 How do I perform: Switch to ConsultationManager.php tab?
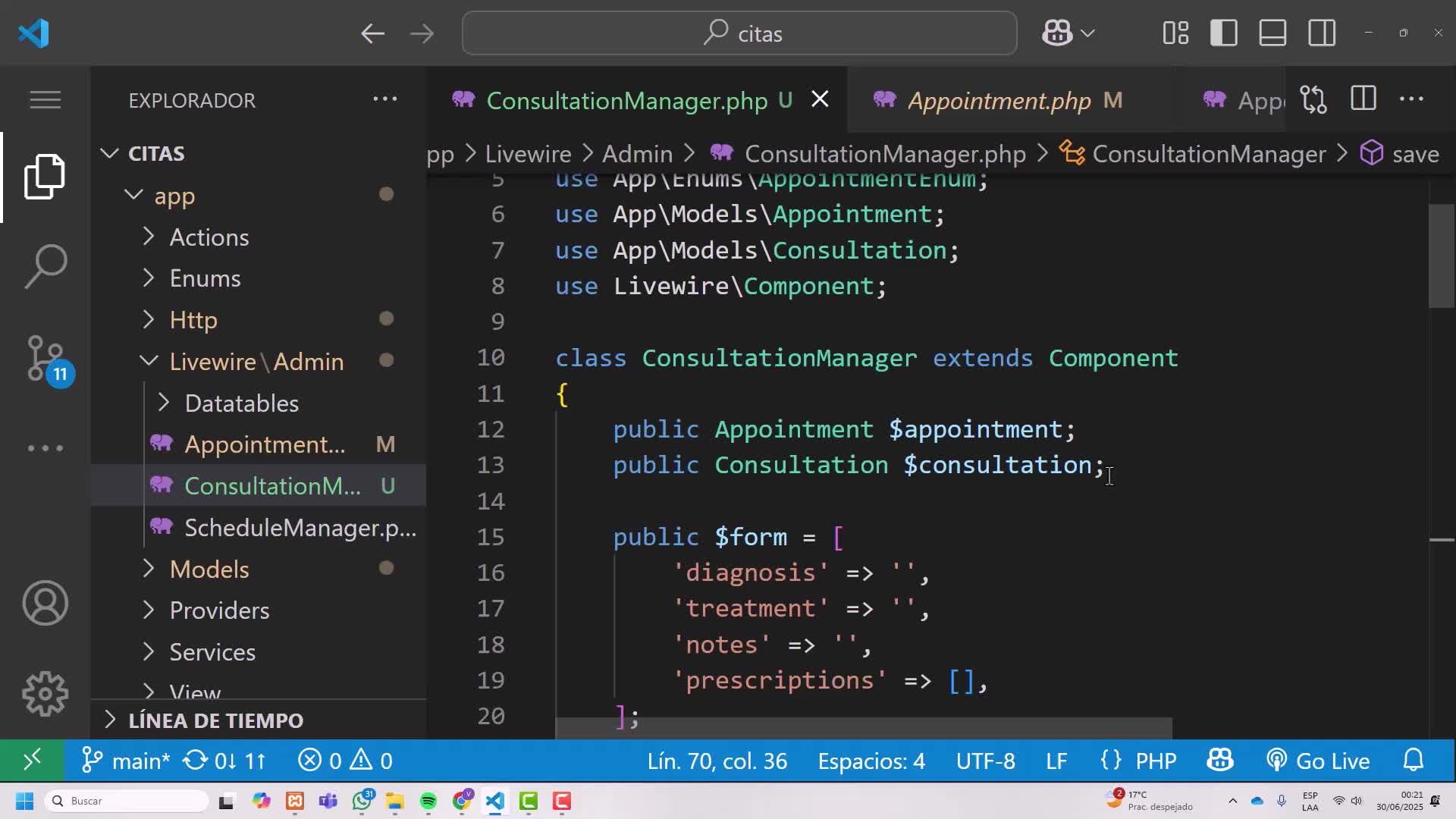coord(626,100)
